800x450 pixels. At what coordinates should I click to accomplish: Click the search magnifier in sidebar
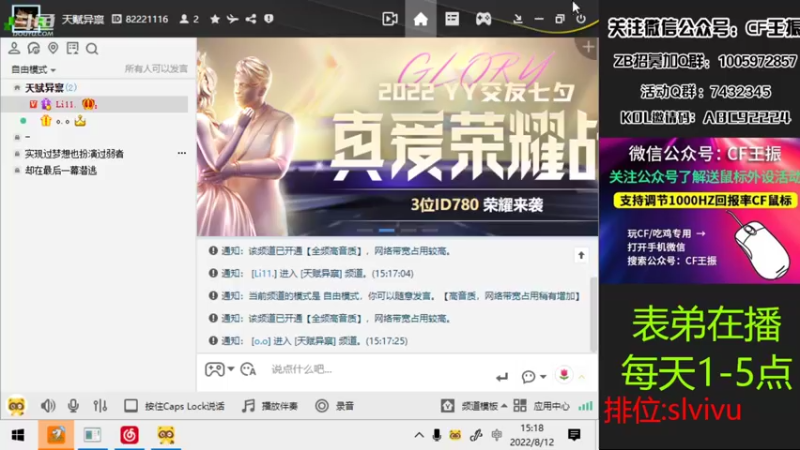pos(92,49)
